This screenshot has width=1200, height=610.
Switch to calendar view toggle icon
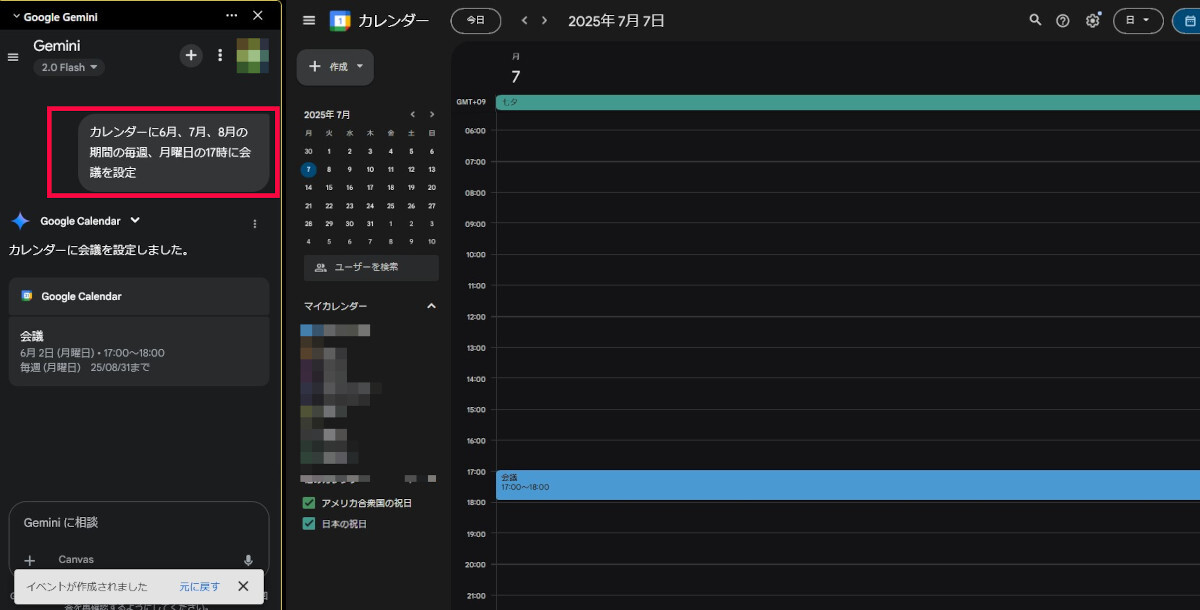tap(1186, 20)
